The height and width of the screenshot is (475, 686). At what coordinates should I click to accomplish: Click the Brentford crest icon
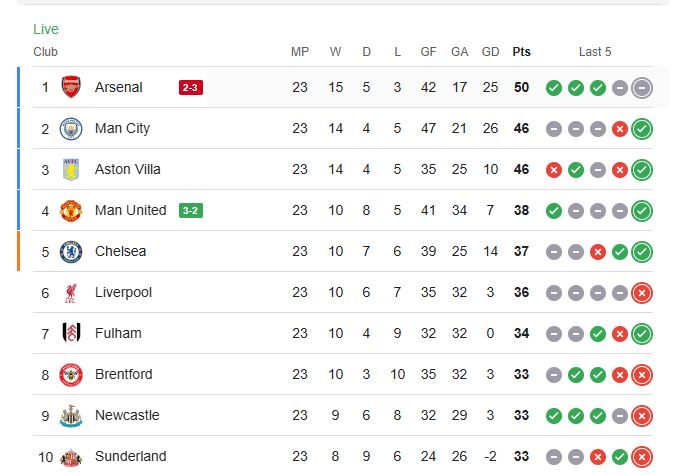point(71,374)
